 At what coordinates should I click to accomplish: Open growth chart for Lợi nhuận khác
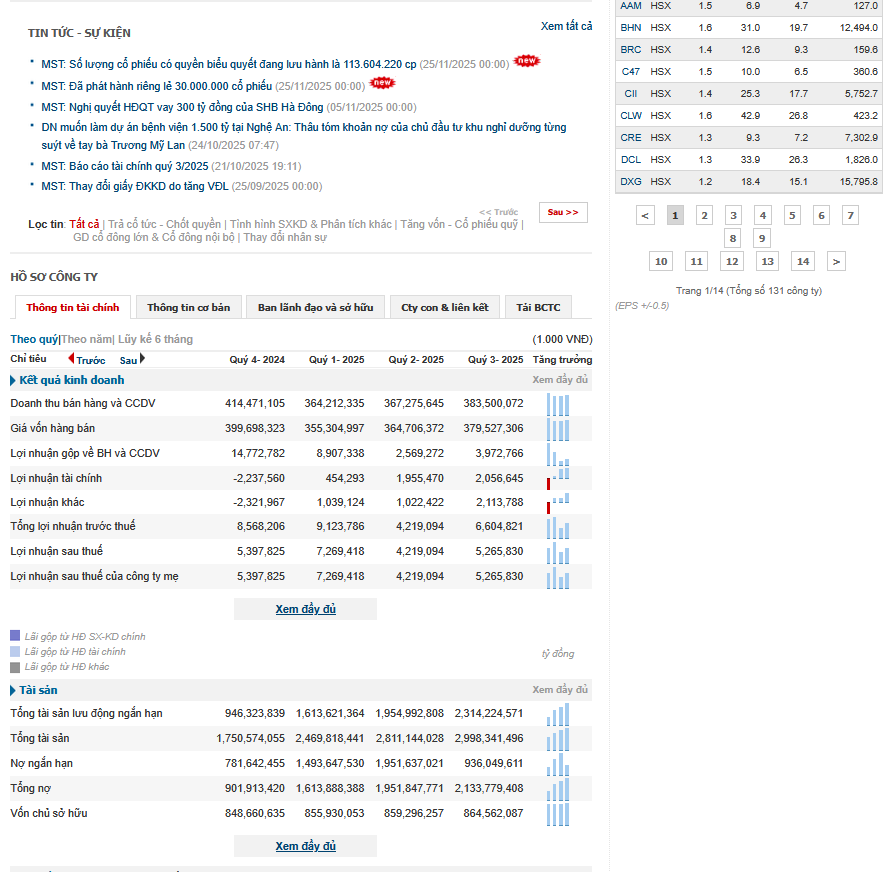click(x=558, y=503)
